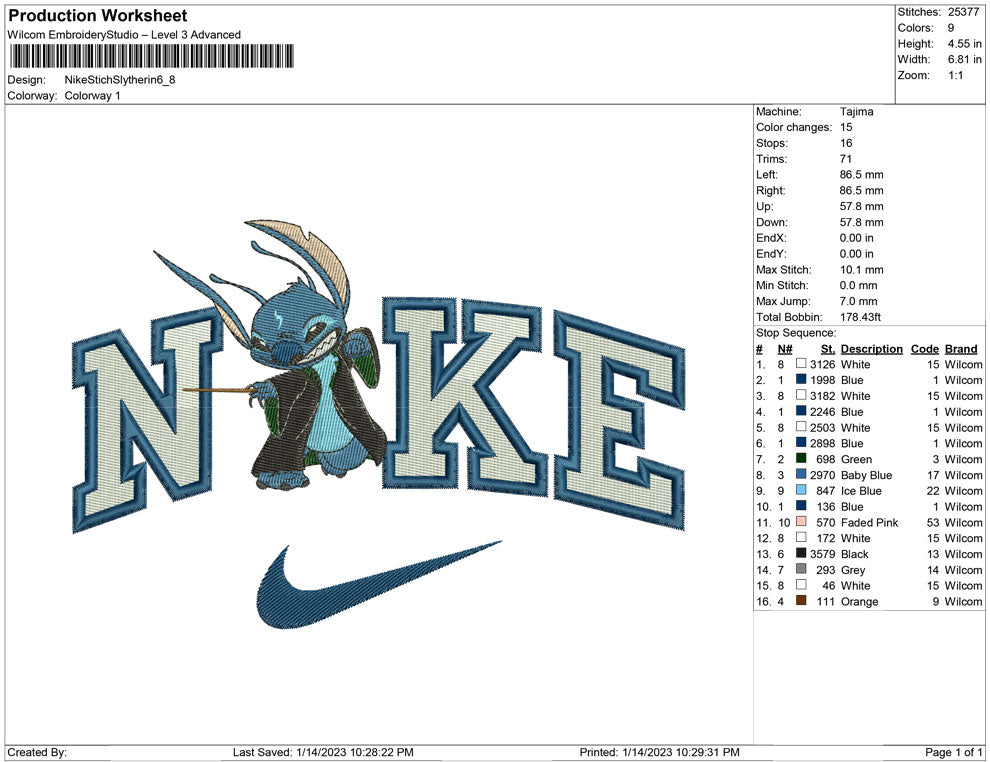
Task: Click the Width value 6.81 in
Action: (x=964, y=59)
